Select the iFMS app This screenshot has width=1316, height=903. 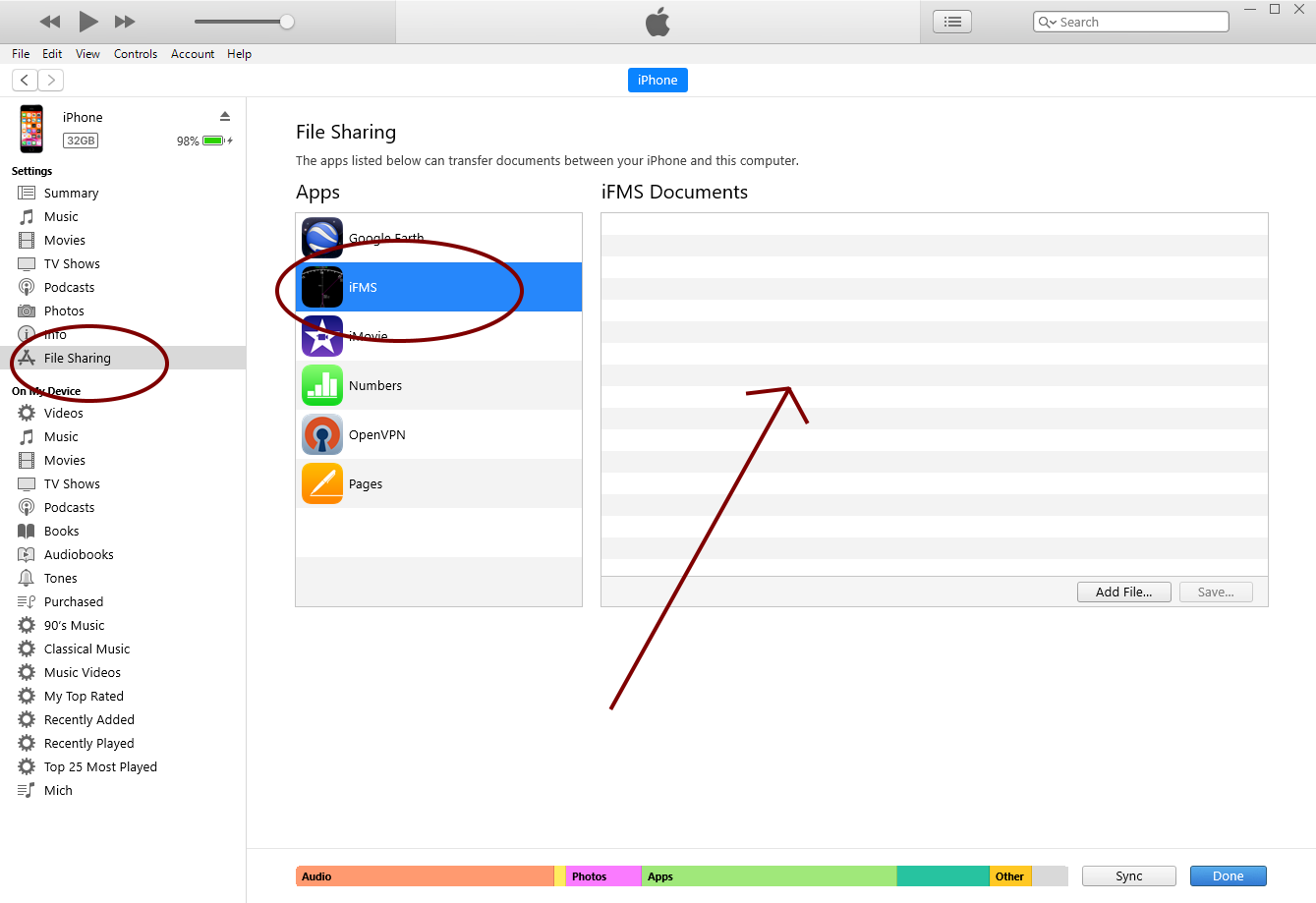tap(438, 287)
